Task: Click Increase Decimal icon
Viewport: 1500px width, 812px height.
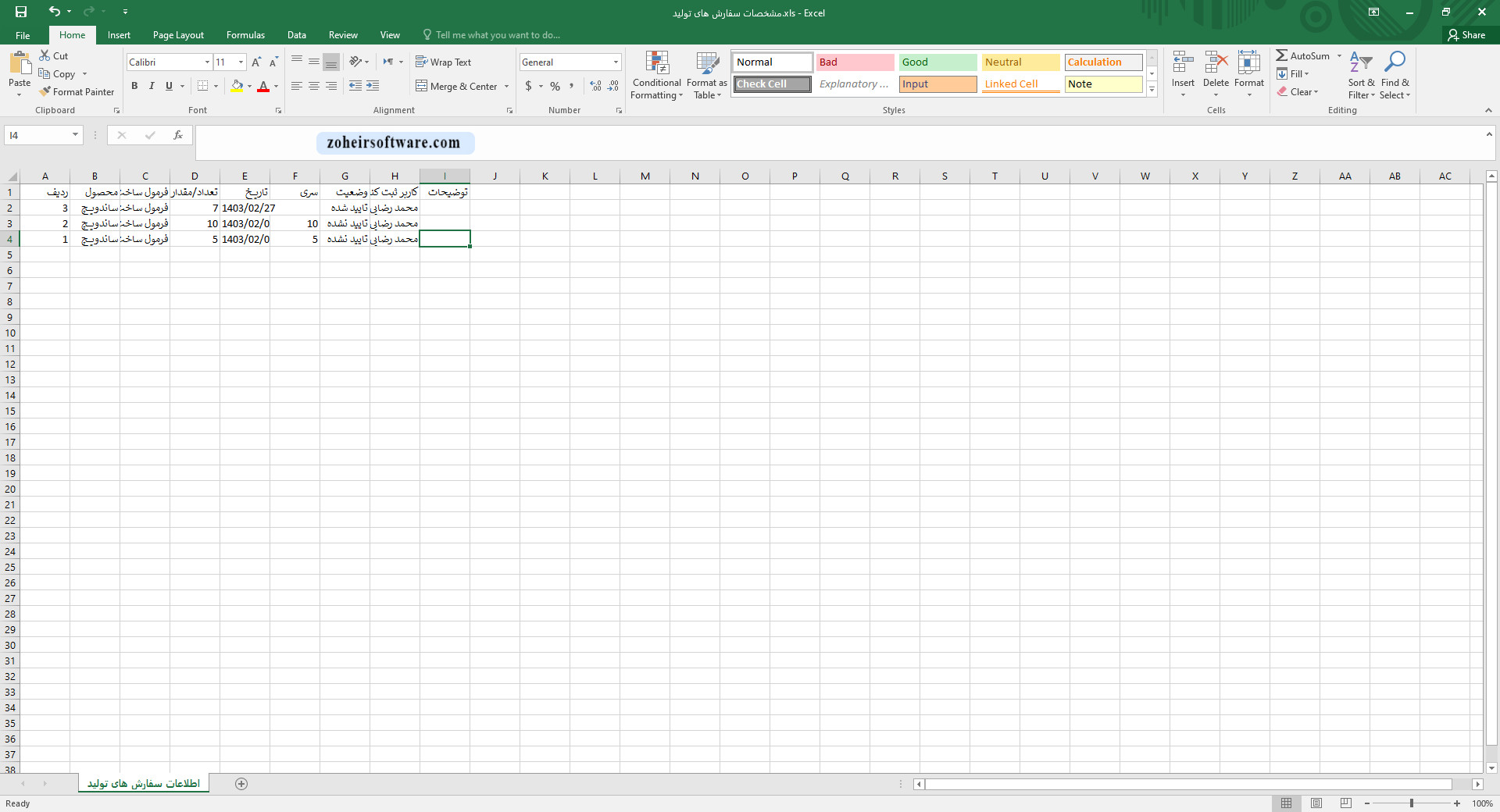Action: click(x=595, y=86)
